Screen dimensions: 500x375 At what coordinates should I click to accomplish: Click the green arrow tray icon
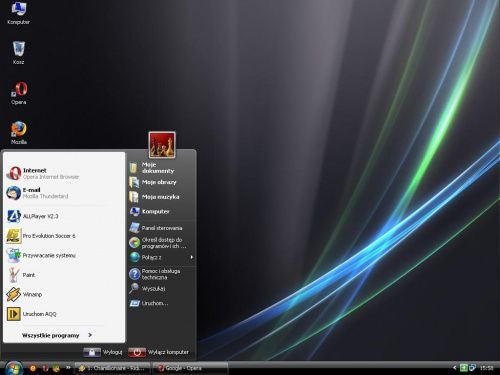coord(464,368)
